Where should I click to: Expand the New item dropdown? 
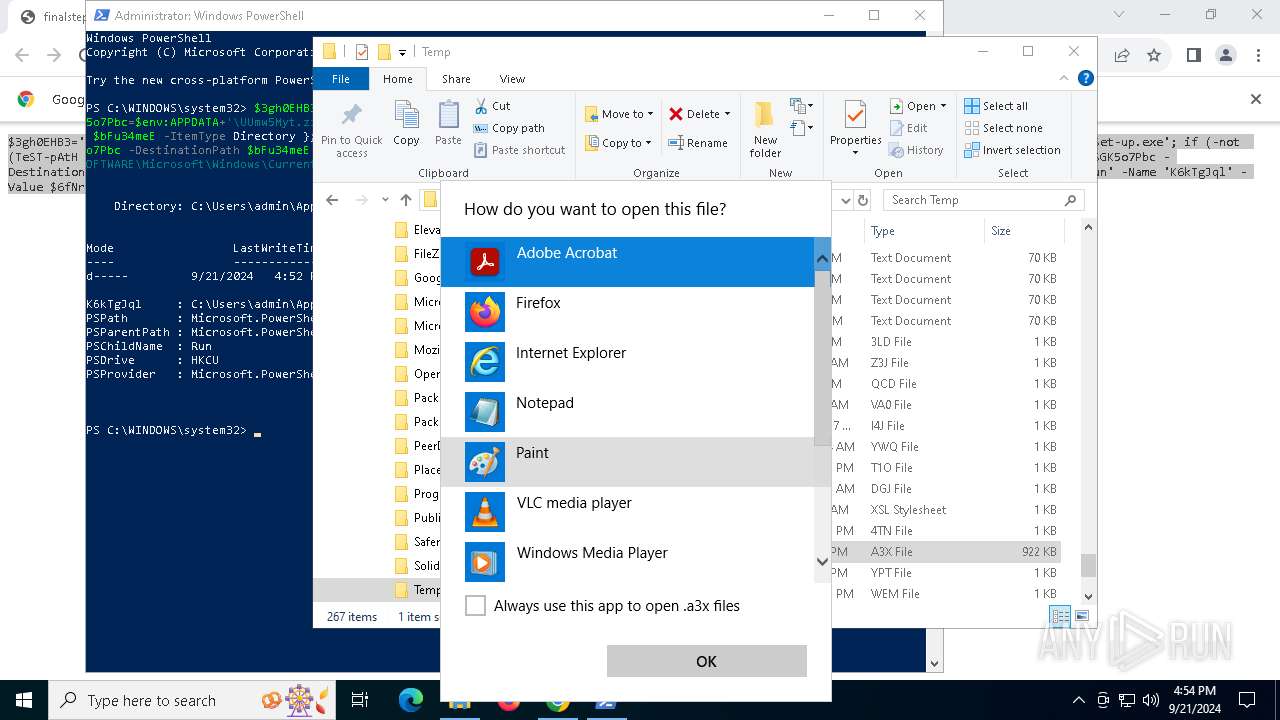click(x=800, y=106)
